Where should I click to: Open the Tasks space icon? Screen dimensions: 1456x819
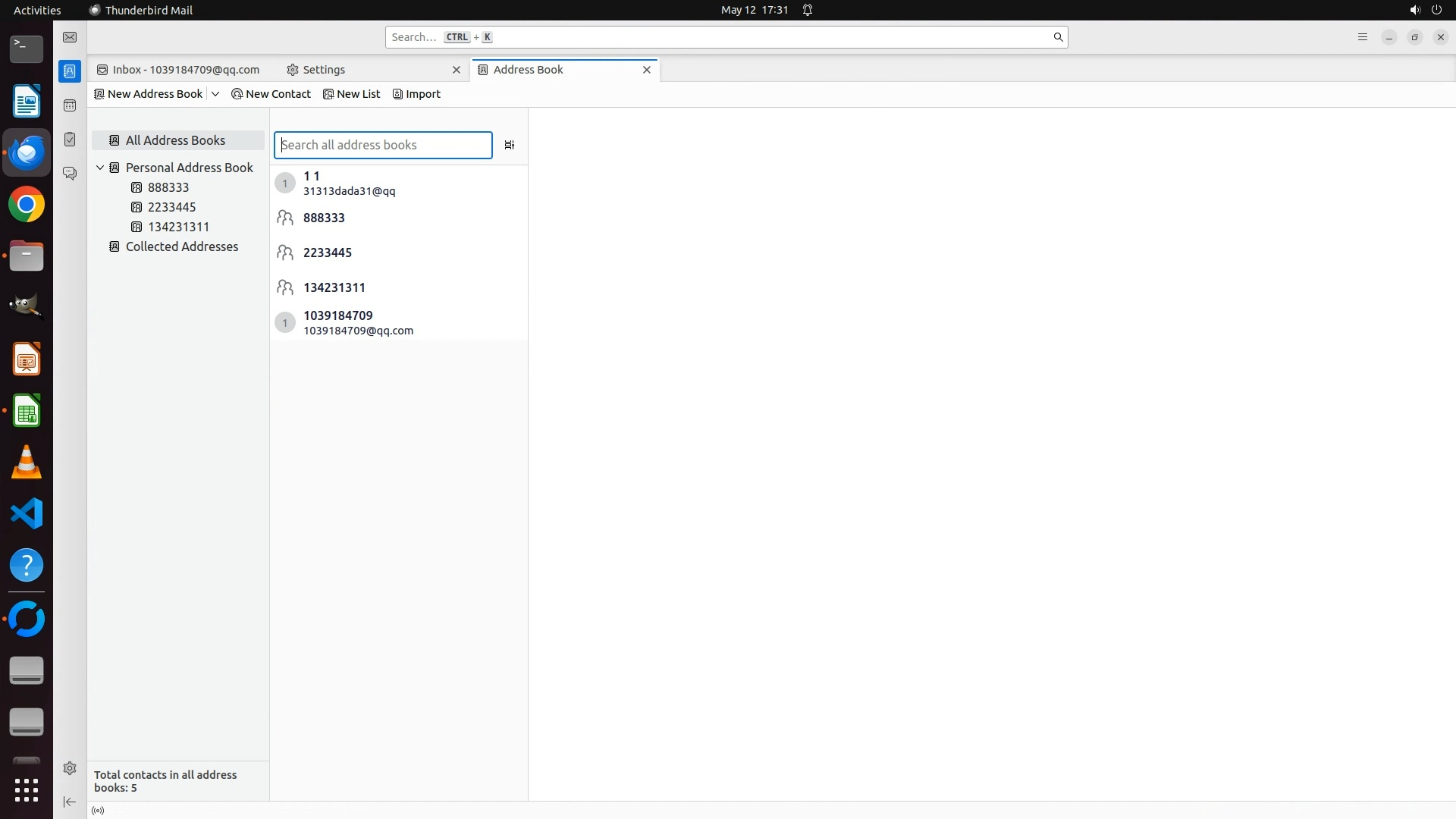pos(70,140)
